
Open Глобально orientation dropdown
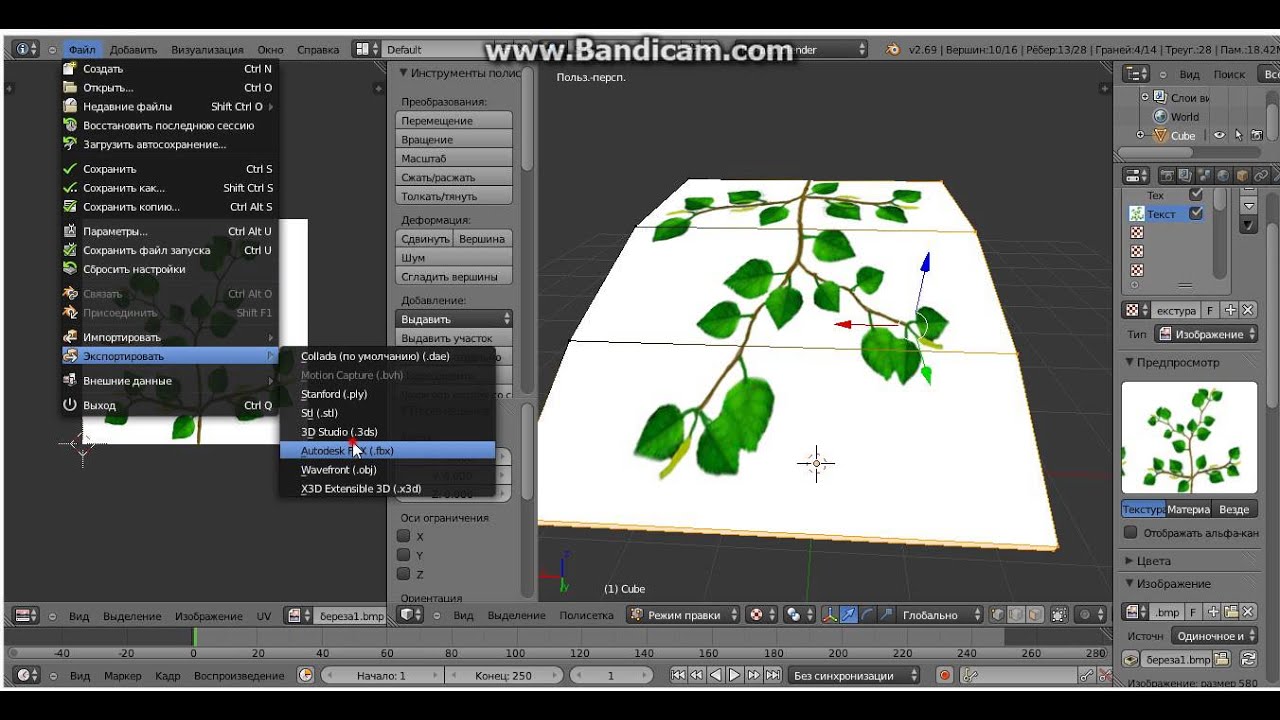(939, 614)
